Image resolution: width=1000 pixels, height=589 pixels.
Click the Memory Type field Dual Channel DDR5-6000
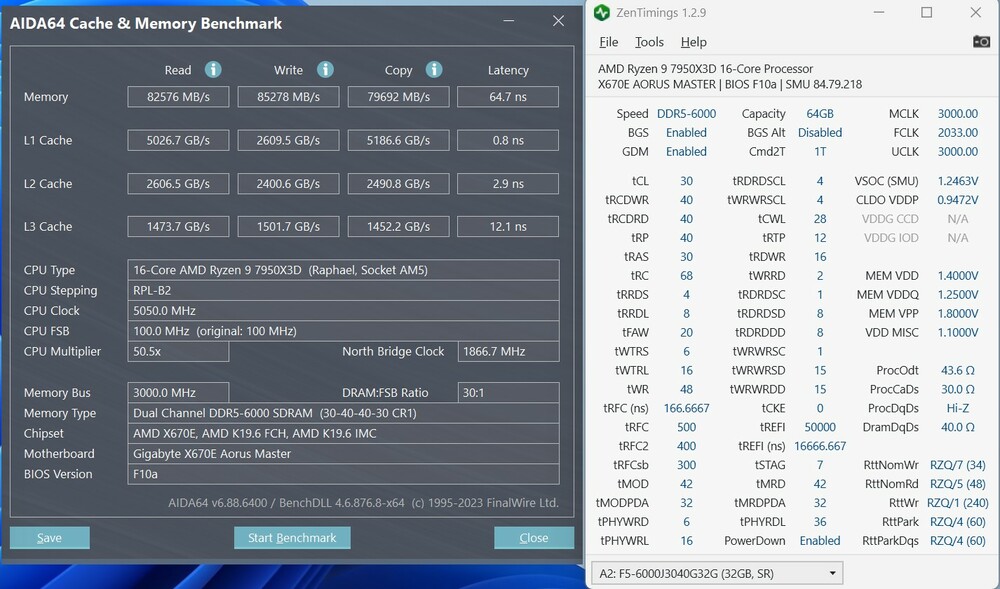click(343, 413)
